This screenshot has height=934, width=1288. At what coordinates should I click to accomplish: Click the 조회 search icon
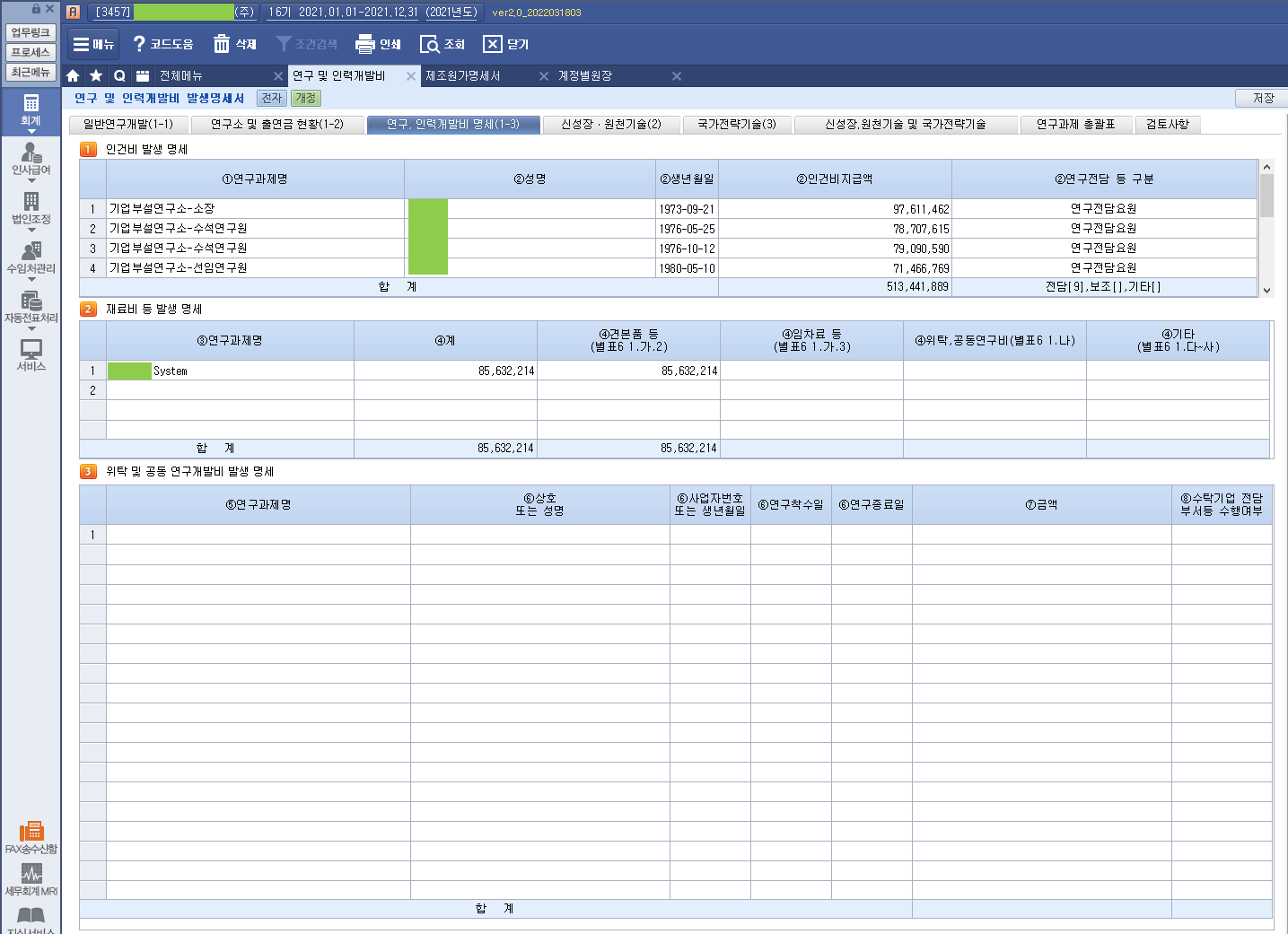pos(430,44)
